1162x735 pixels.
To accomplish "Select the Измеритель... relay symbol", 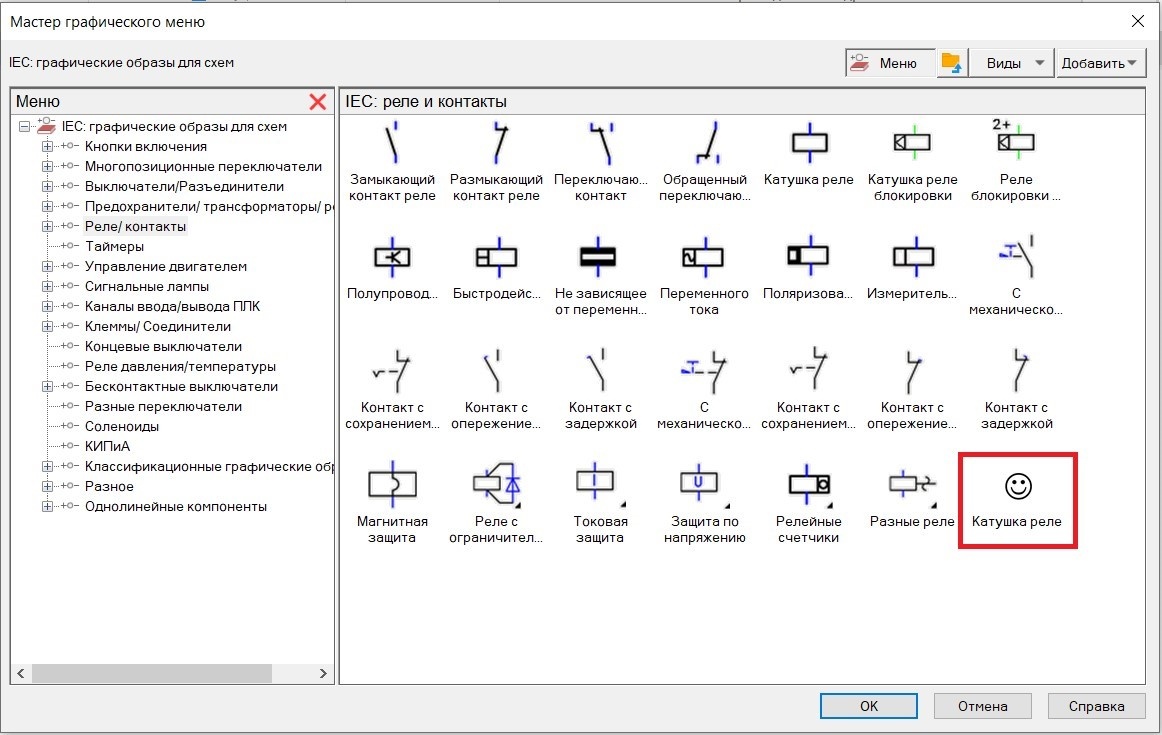I will click(x=912, y=257).
